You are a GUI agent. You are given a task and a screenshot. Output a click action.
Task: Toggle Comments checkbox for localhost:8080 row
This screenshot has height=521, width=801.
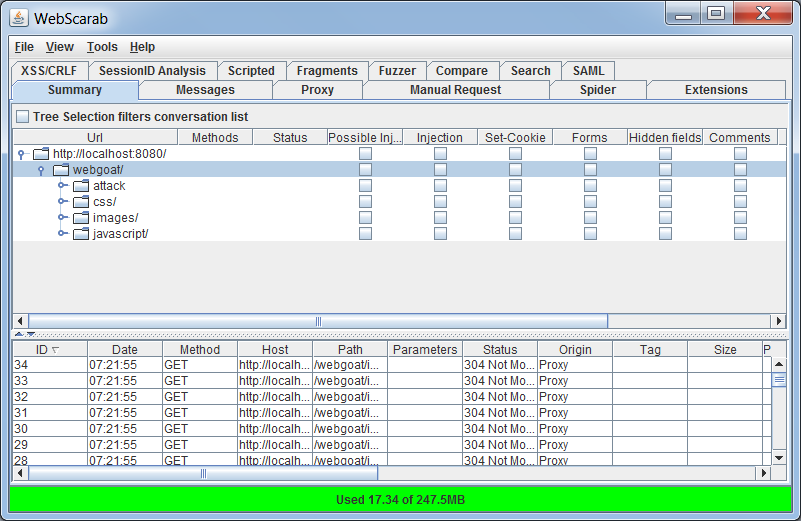click(740, 154)
